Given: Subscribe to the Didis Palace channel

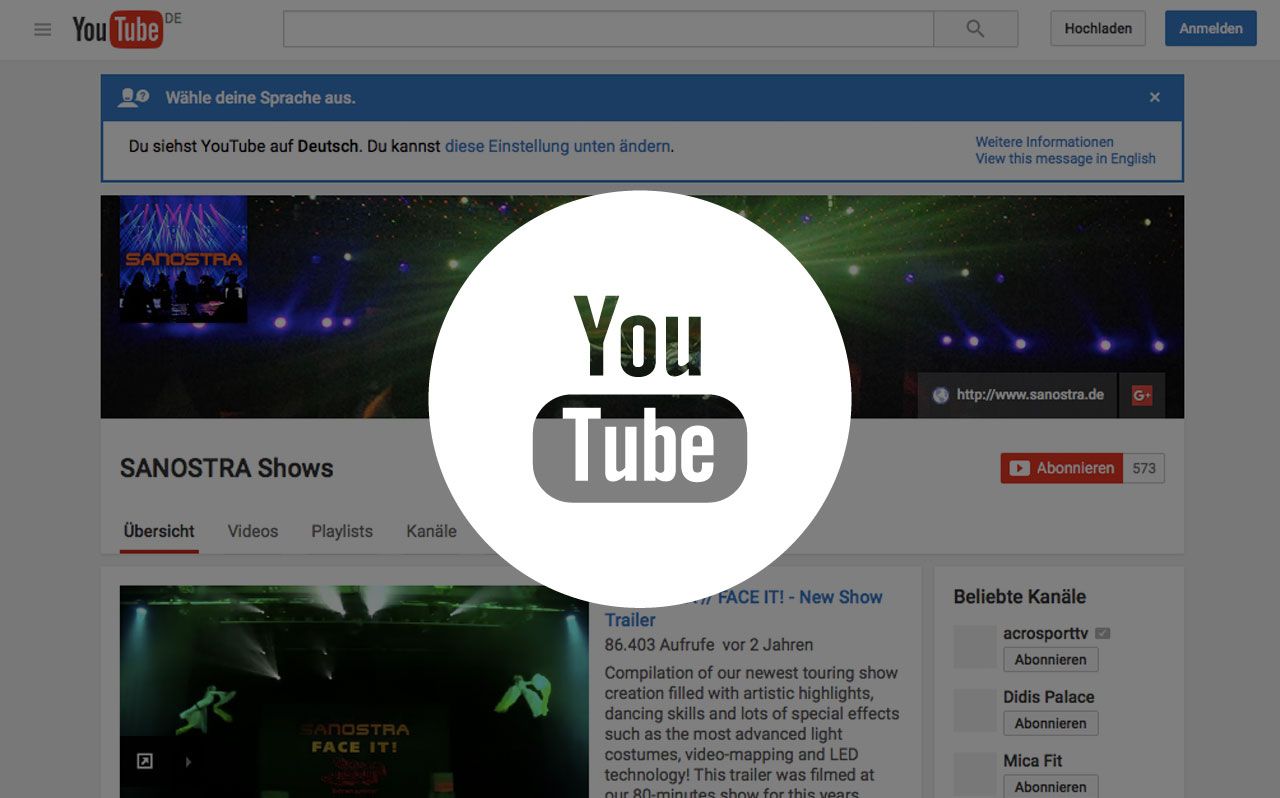Looking at the screenshot, I should (1050, 723).
